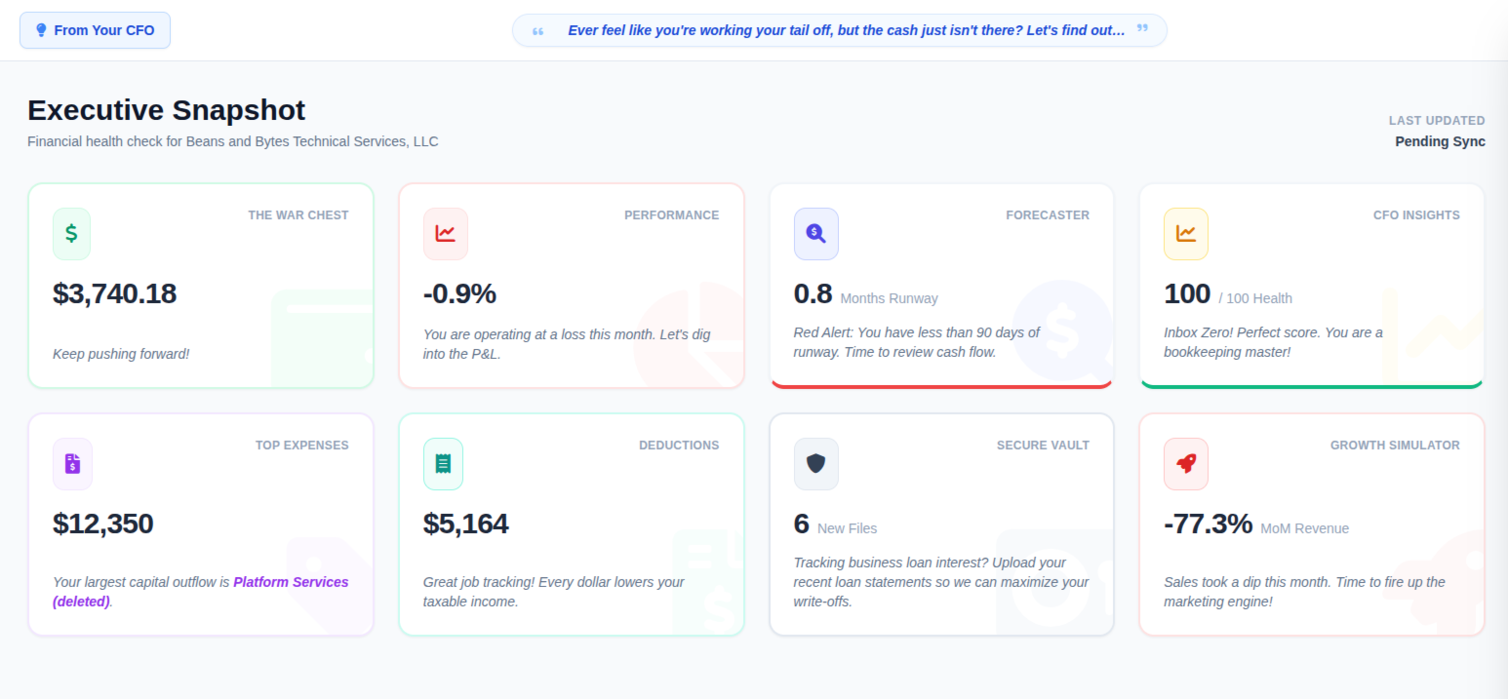
Task: Open the CFO Insights 100 Health card
Action: point(1312,285)
